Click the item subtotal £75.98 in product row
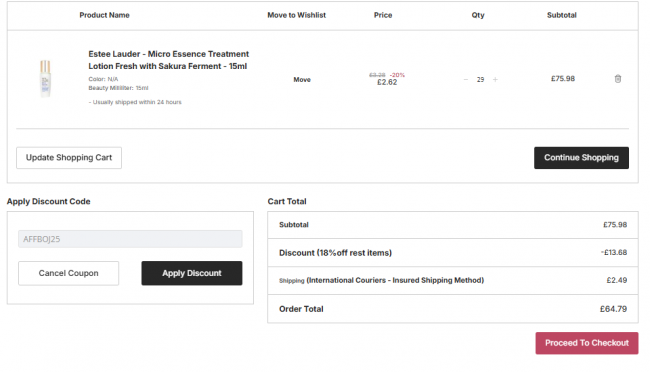 563,78
